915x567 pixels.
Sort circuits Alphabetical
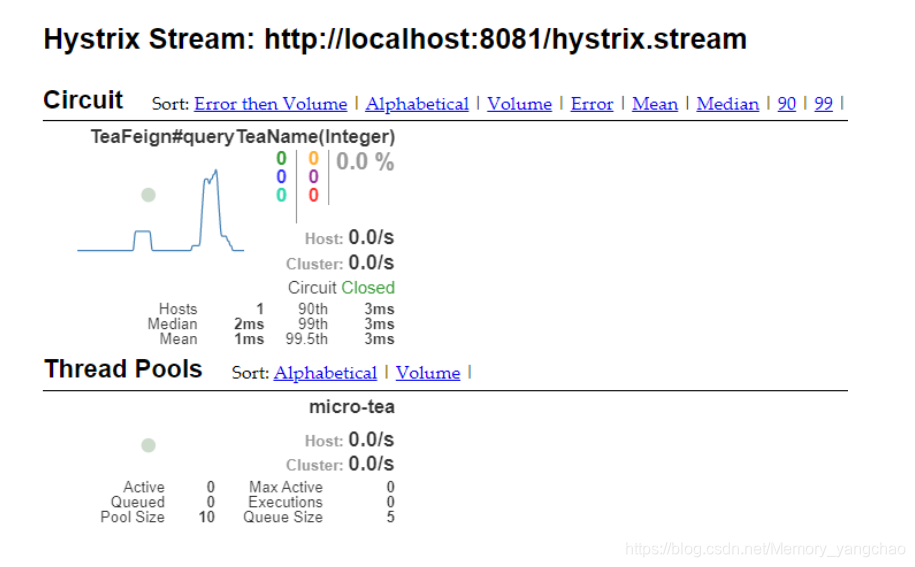[x=417, y=104]
